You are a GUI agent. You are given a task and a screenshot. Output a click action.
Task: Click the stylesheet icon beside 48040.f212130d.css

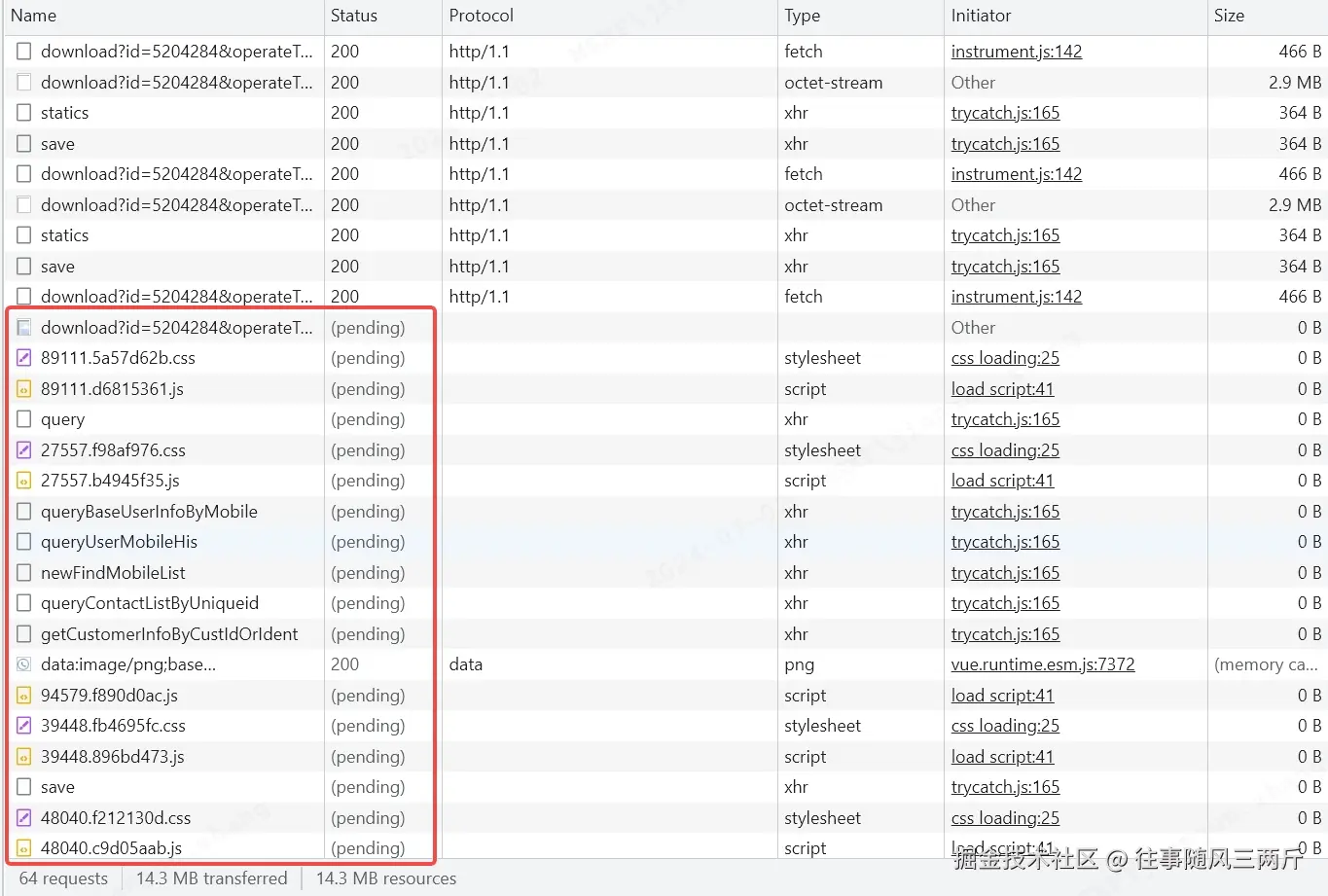coord(24,818)
